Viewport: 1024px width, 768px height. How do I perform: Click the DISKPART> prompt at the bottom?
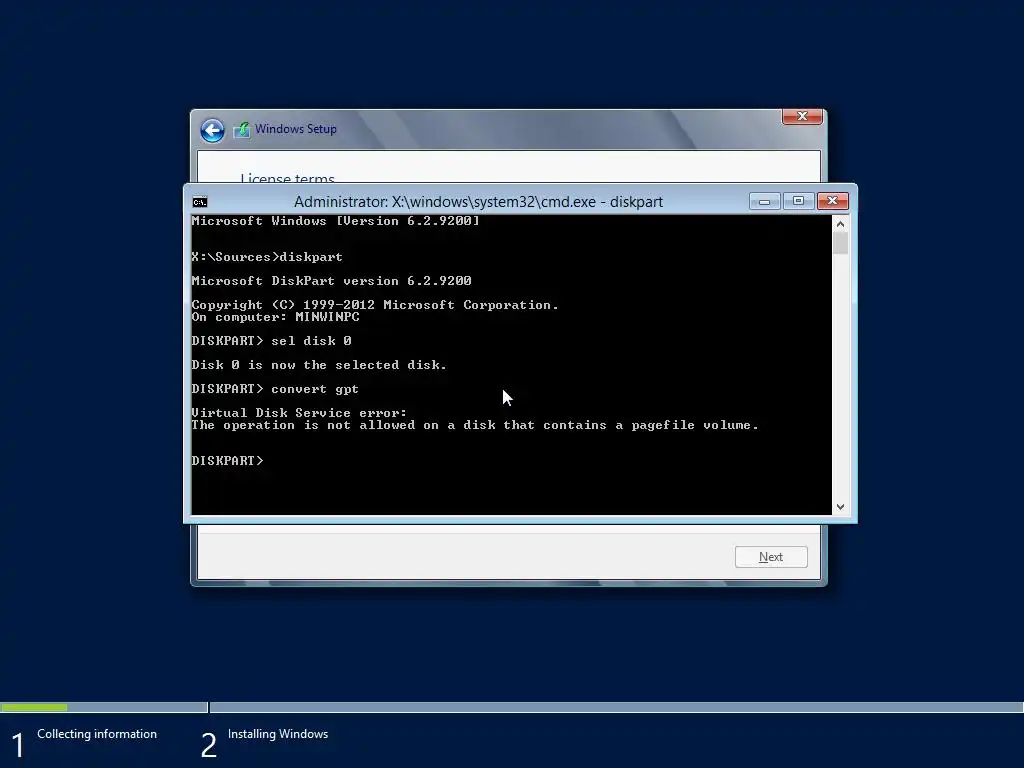tap(227, 460)
